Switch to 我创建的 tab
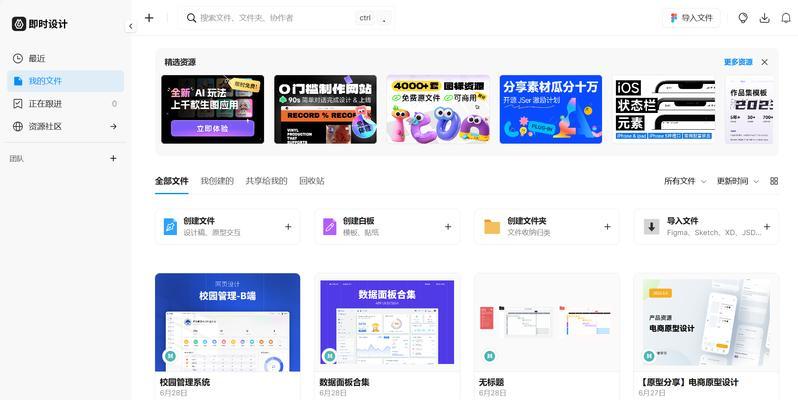This screenshot has width=798, height=400. (217, 181)
